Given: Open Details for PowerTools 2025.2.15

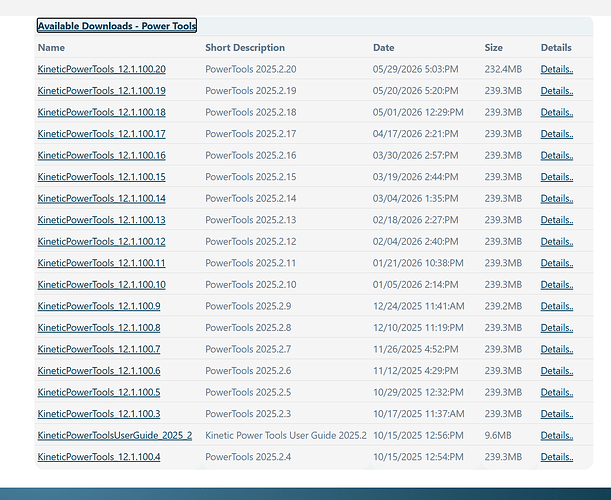Looking at the screenshot, I should [557, 177].
